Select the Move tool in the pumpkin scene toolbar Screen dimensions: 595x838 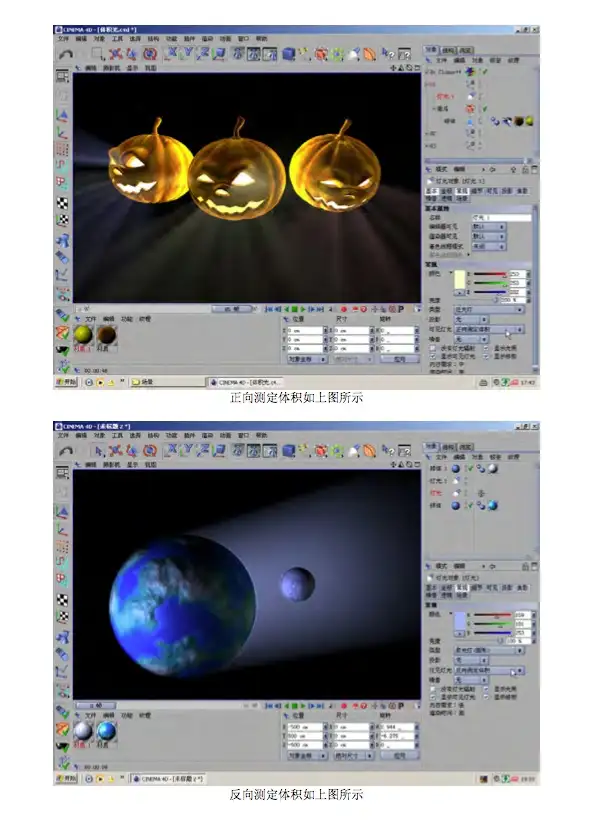pyautogui.click(x=116, y=53)
